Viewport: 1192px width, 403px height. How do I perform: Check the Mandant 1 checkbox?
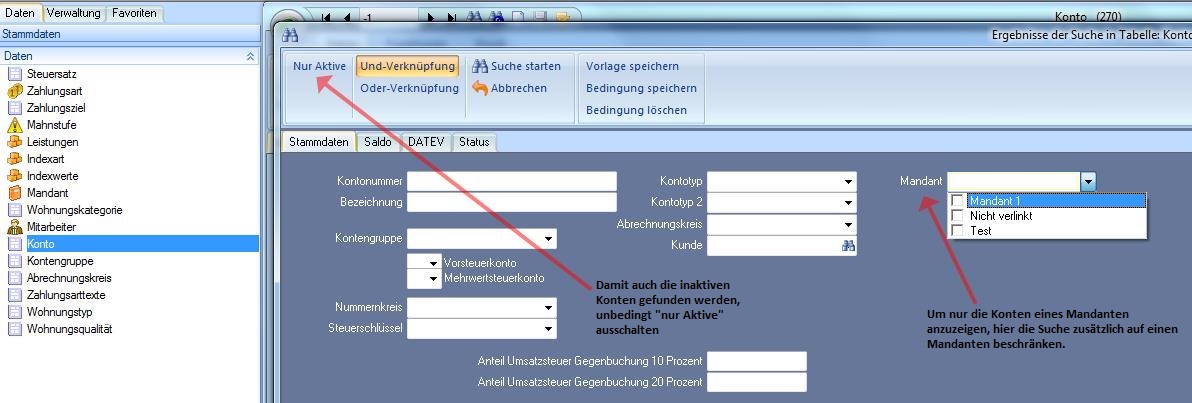[958, 201]
